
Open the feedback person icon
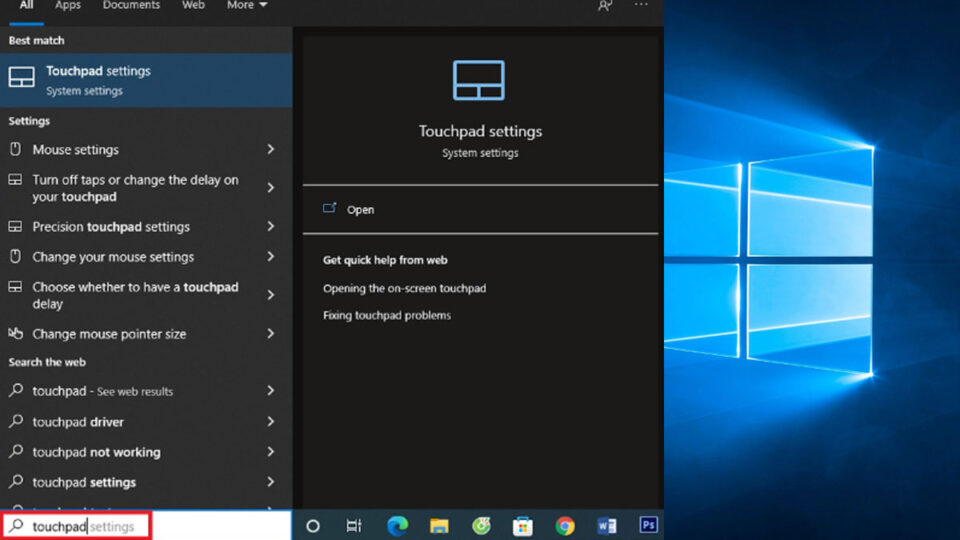click(604, 6)
